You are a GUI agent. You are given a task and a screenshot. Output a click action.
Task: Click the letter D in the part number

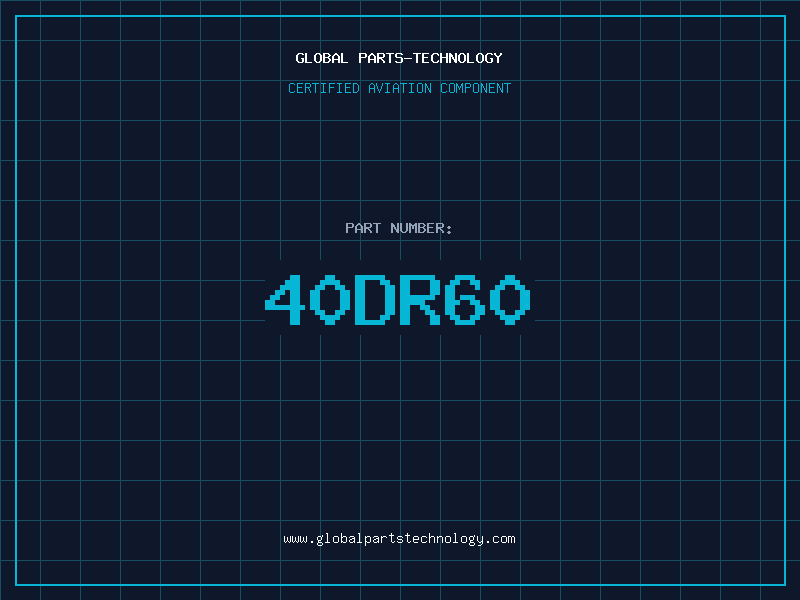tap(375, 299)
